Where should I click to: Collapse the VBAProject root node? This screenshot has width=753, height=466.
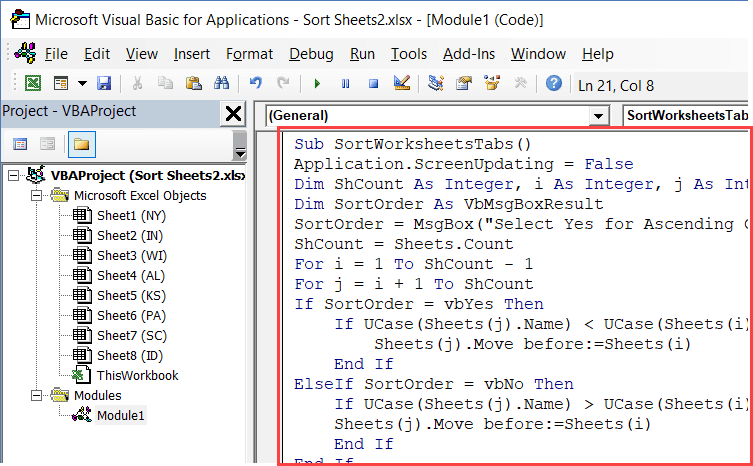13,176
